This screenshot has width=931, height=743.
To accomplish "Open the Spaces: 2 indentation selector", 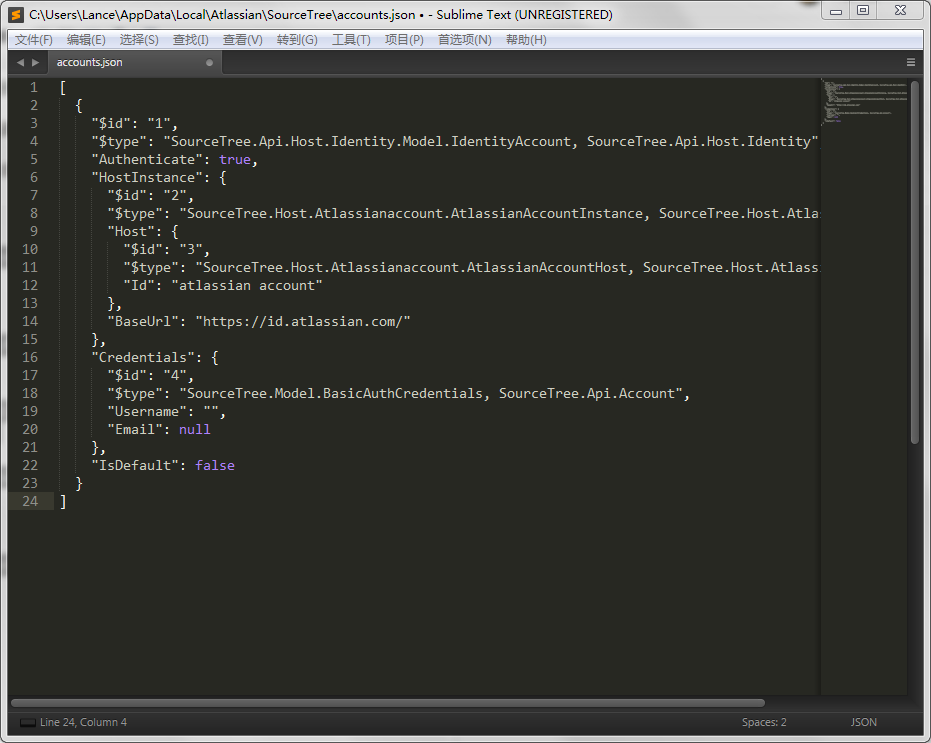I will [764, 722].
